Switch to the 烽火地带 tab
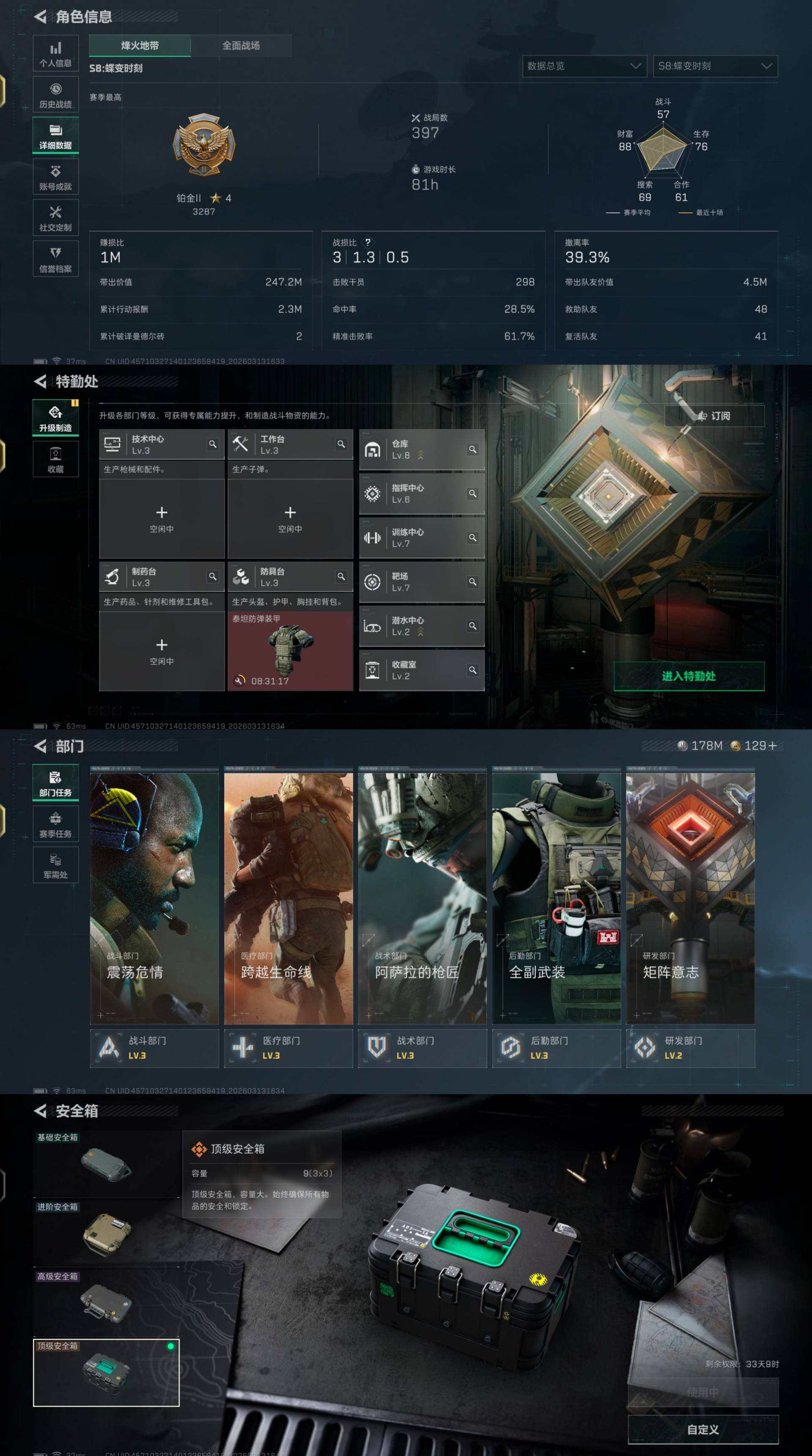The width and height of the screenshot is (812, 1456). (140, 46)
